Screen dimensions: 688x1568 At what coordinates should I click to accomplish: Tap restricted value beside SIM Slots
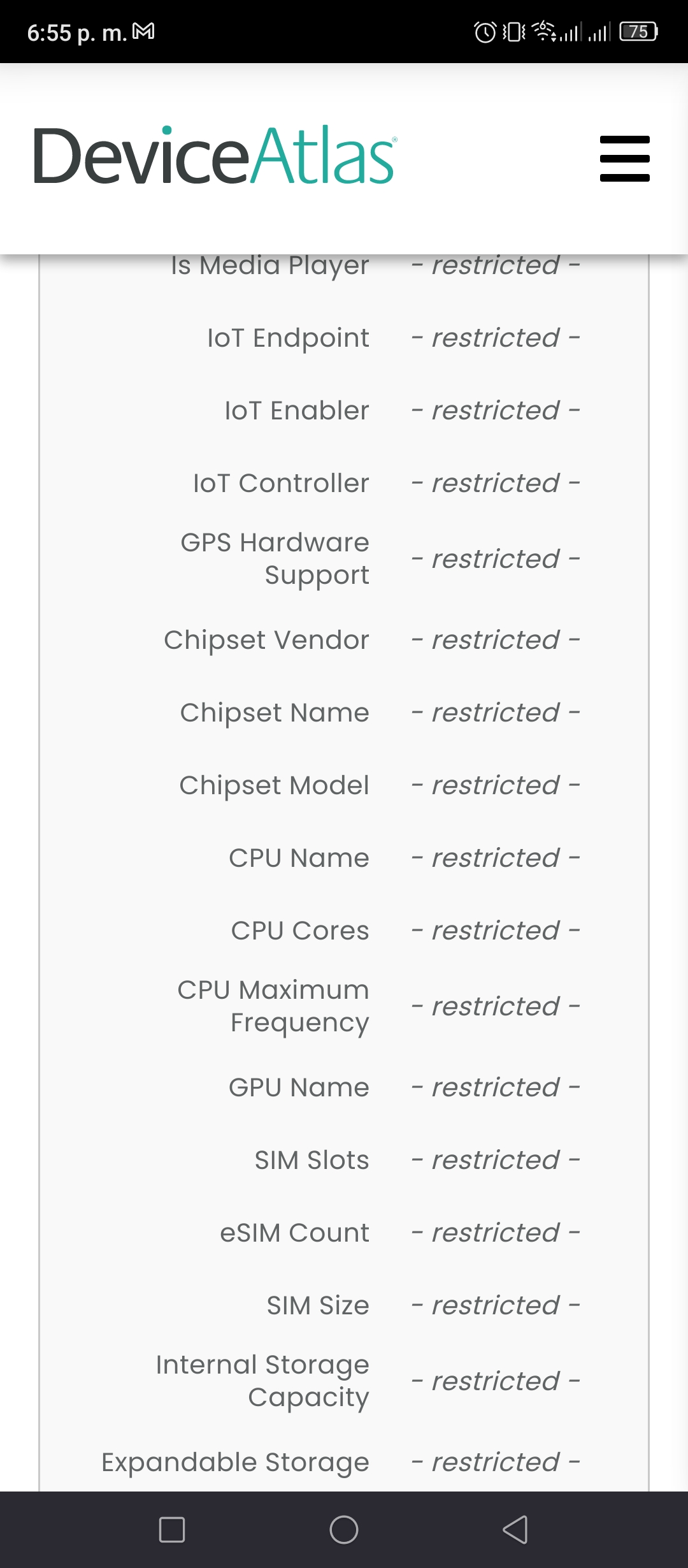tap(496, 1160)
